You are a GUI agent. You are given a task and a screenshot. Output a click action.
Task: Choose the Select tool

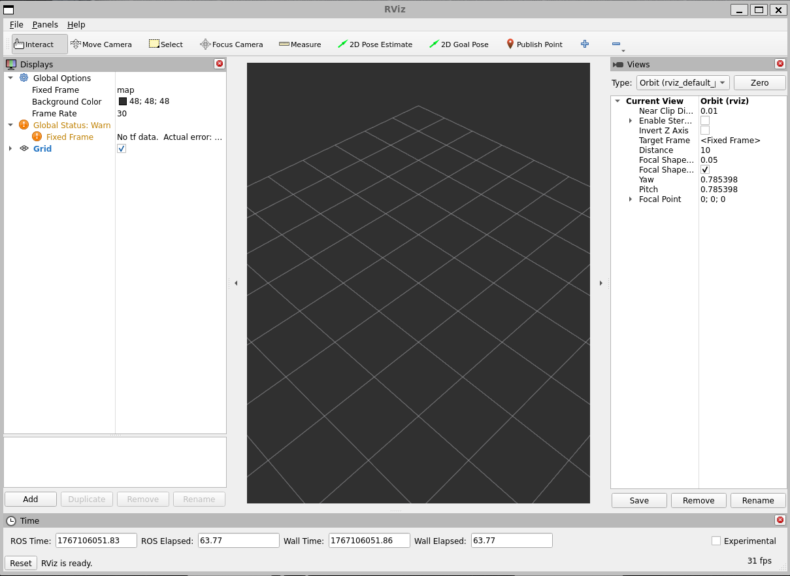point(166,44)
